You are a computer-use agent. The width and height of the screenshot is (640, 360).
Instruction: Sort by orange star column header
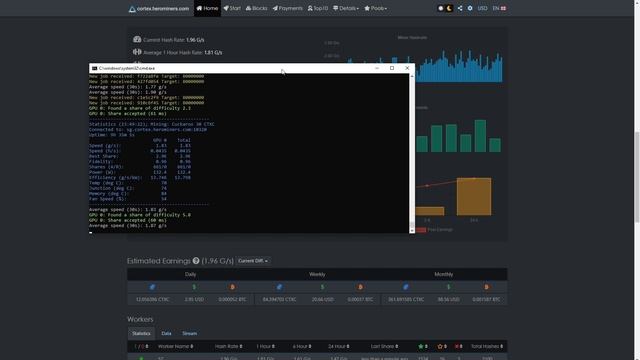(x=442, y=346)
